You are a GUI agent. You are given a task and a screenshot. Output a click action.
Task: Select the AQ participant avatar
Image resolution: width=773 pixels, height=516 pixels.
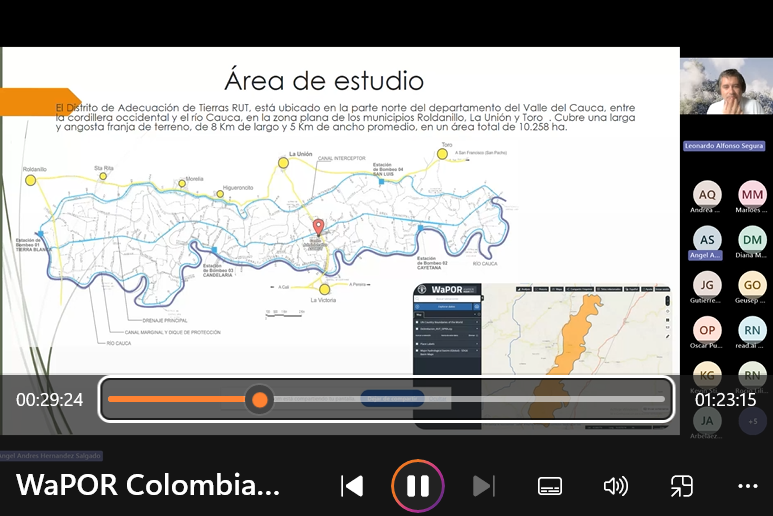click(x=707, y=194)
